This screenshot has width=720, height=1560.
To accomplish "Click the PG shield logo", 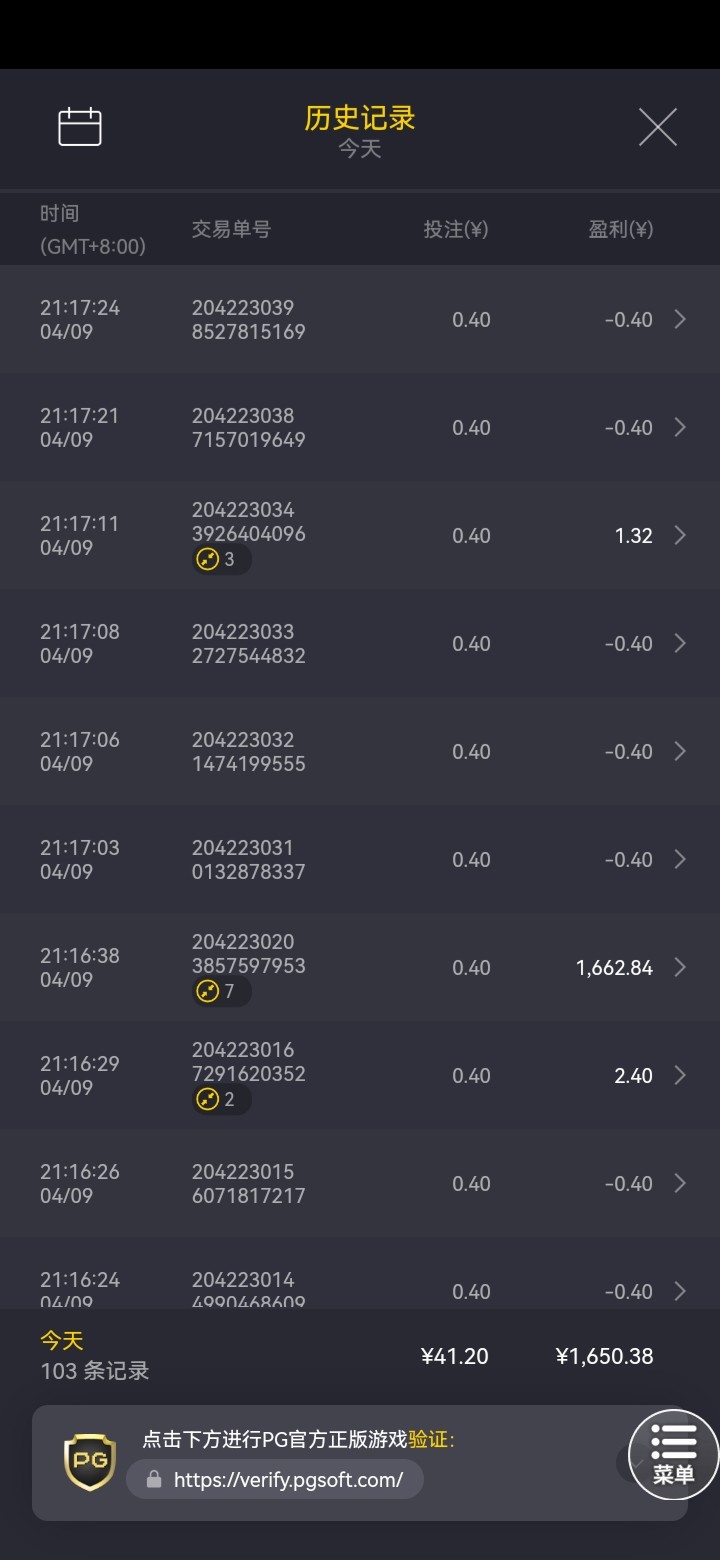I will point(90,1462).
